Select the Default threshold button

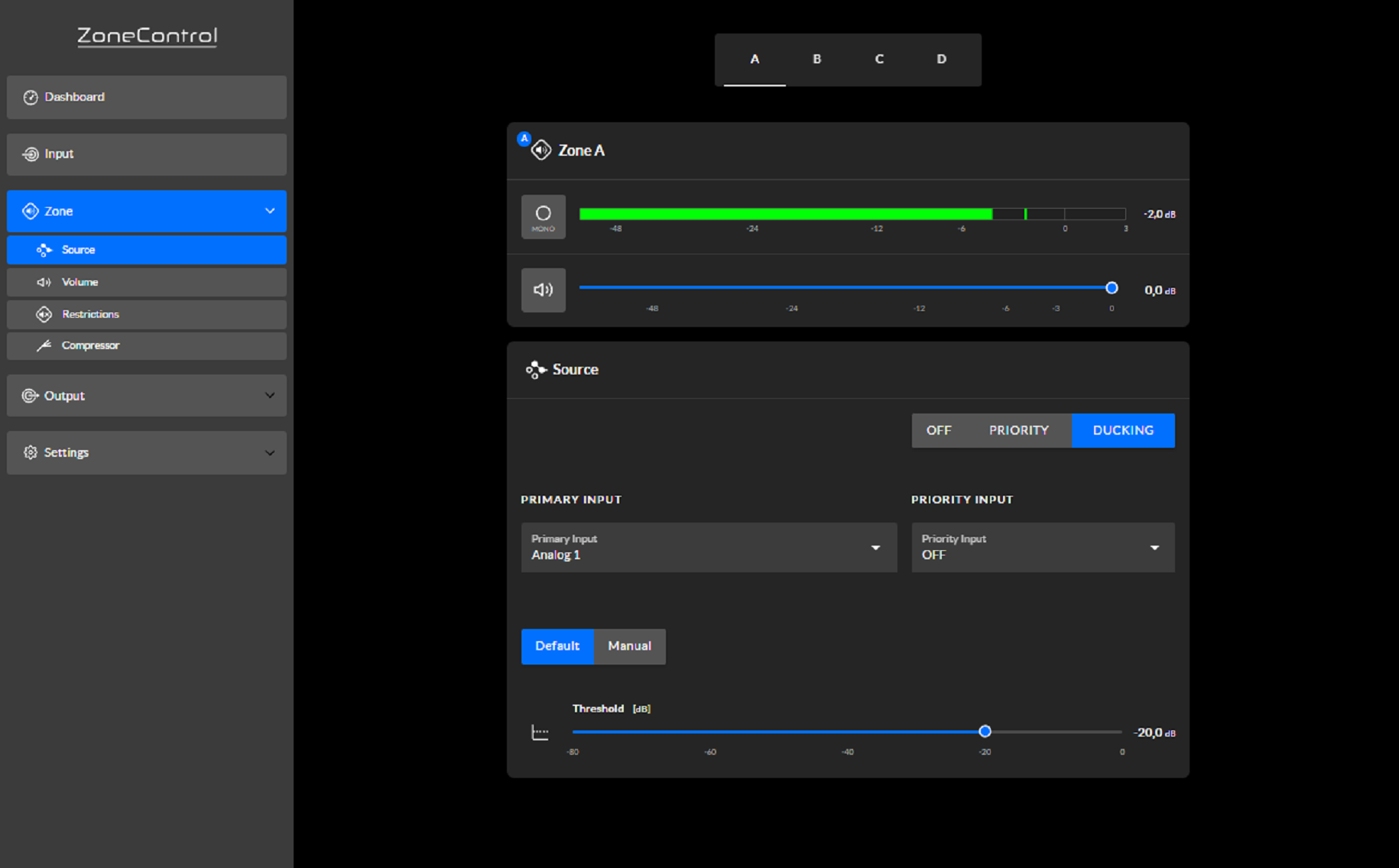click(x=557, y=646)
